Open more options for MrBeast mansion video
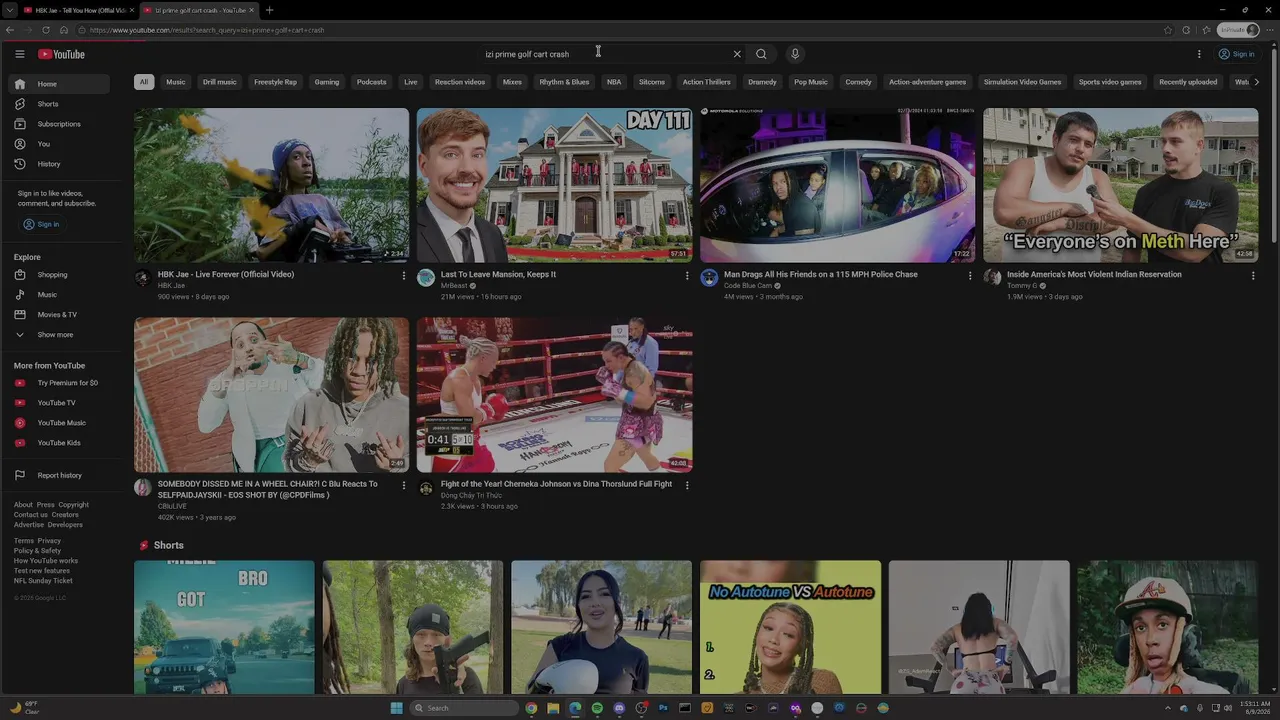The image size is (1280, 720). (x=687, y=275)
